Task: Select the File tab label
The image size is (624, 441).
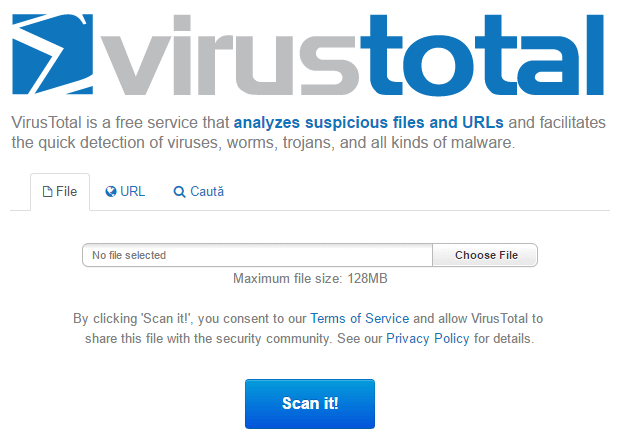Action: [x=66, y=191]
